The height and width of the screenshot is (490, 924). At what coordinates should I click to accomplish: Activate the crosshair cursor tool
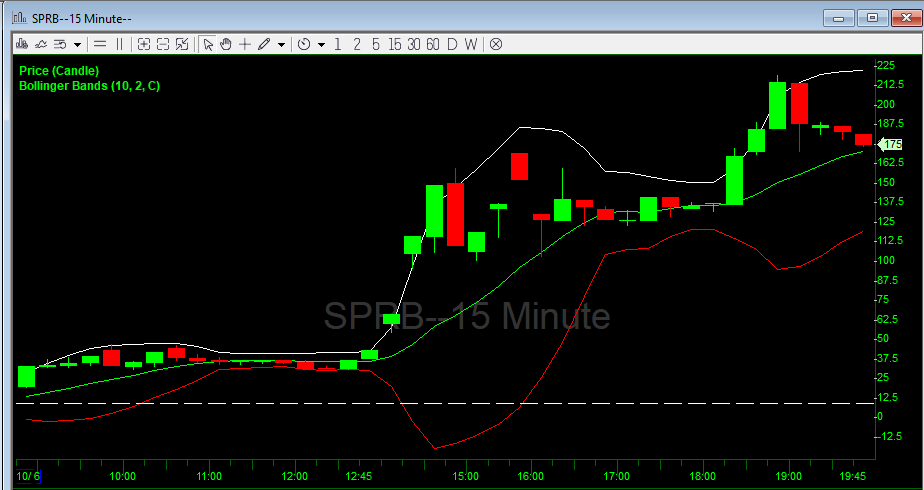244,44
